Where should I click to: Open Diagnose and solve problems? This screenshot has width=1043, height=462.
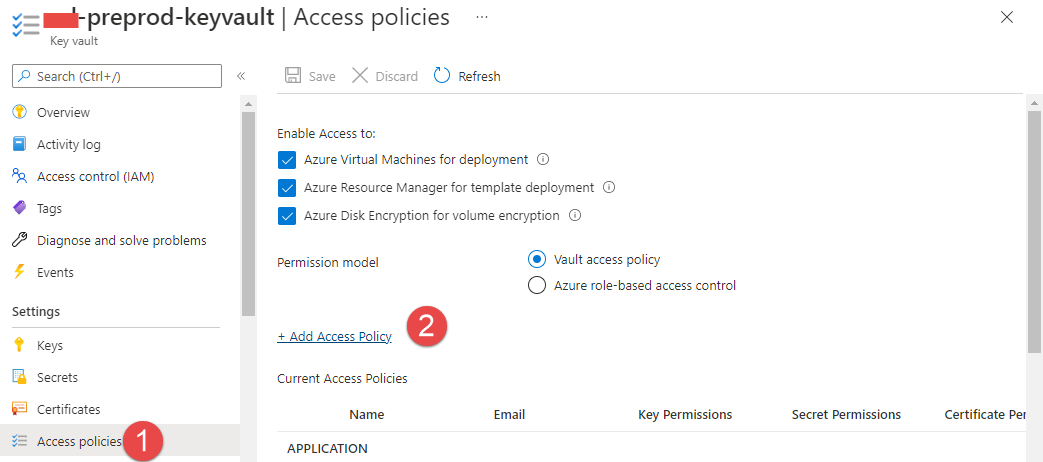point(121,240)
